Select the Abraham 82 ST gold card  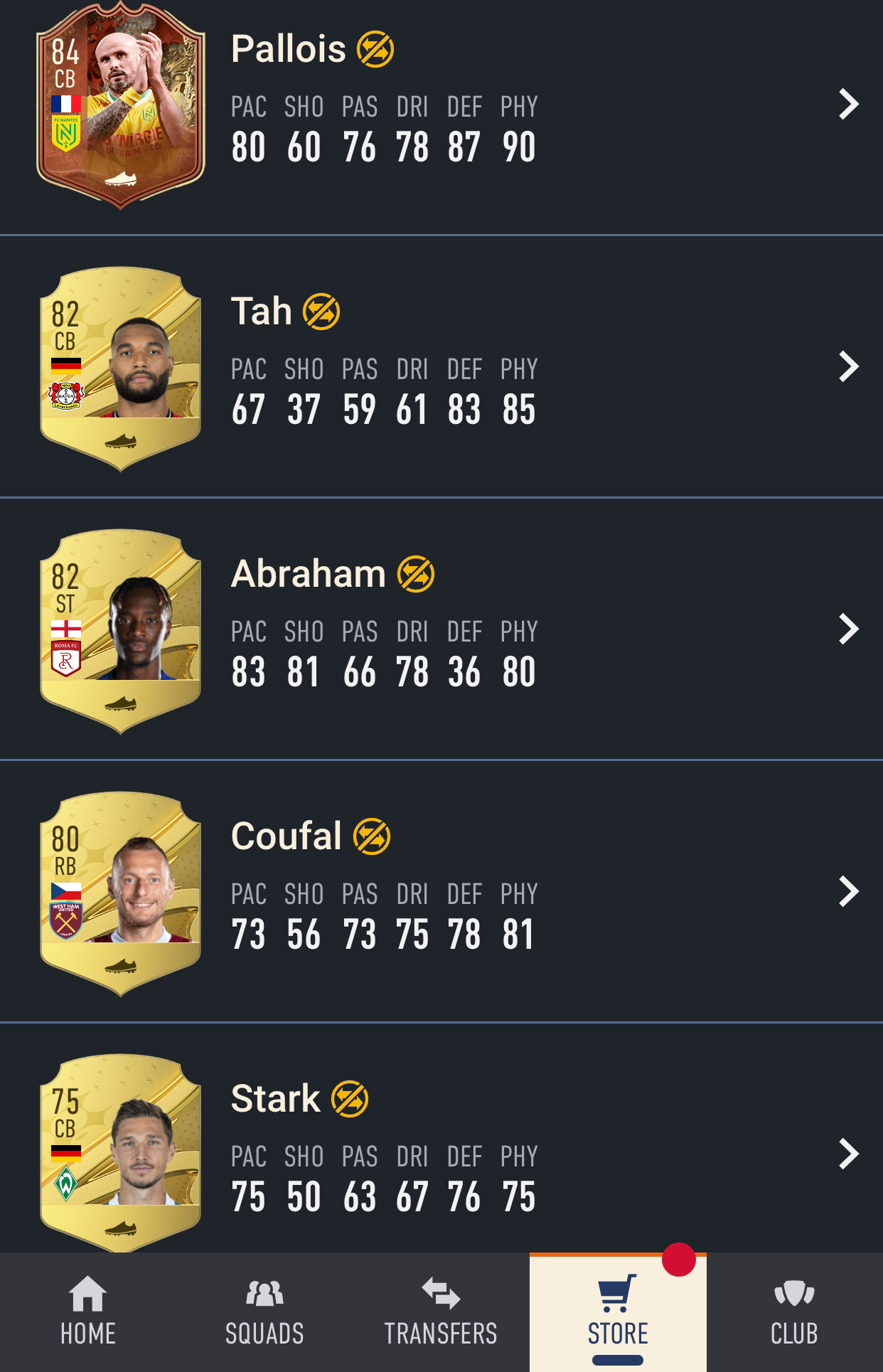pyautogui.click(x=120, y=631)
